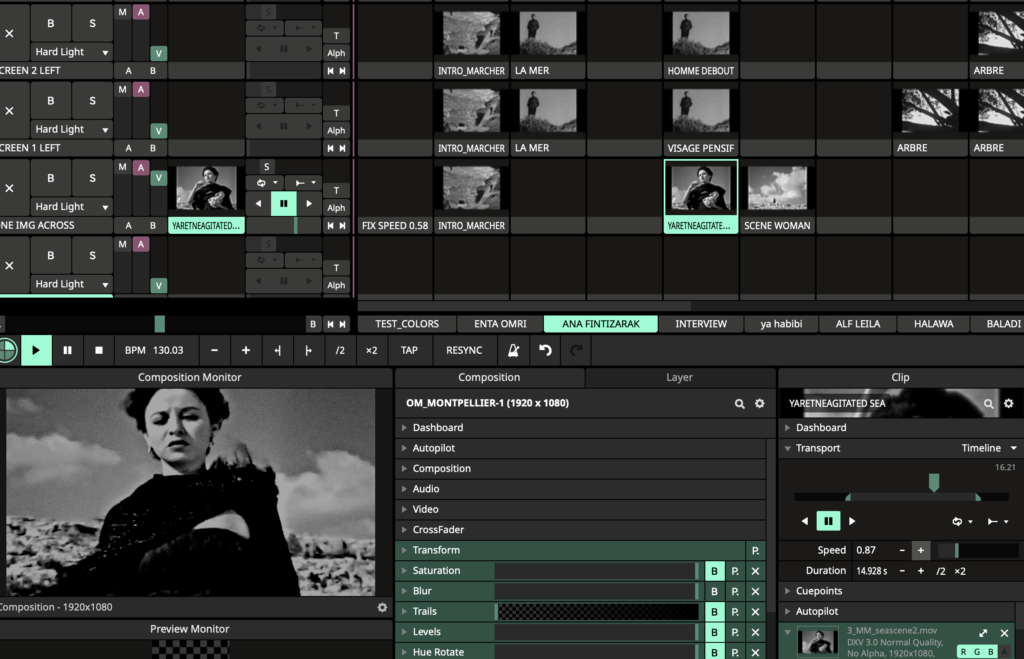The width and height of the screenshot is (1024, 659).
Task: Click the TAP tempo button
Action: (x=409, y=351)
